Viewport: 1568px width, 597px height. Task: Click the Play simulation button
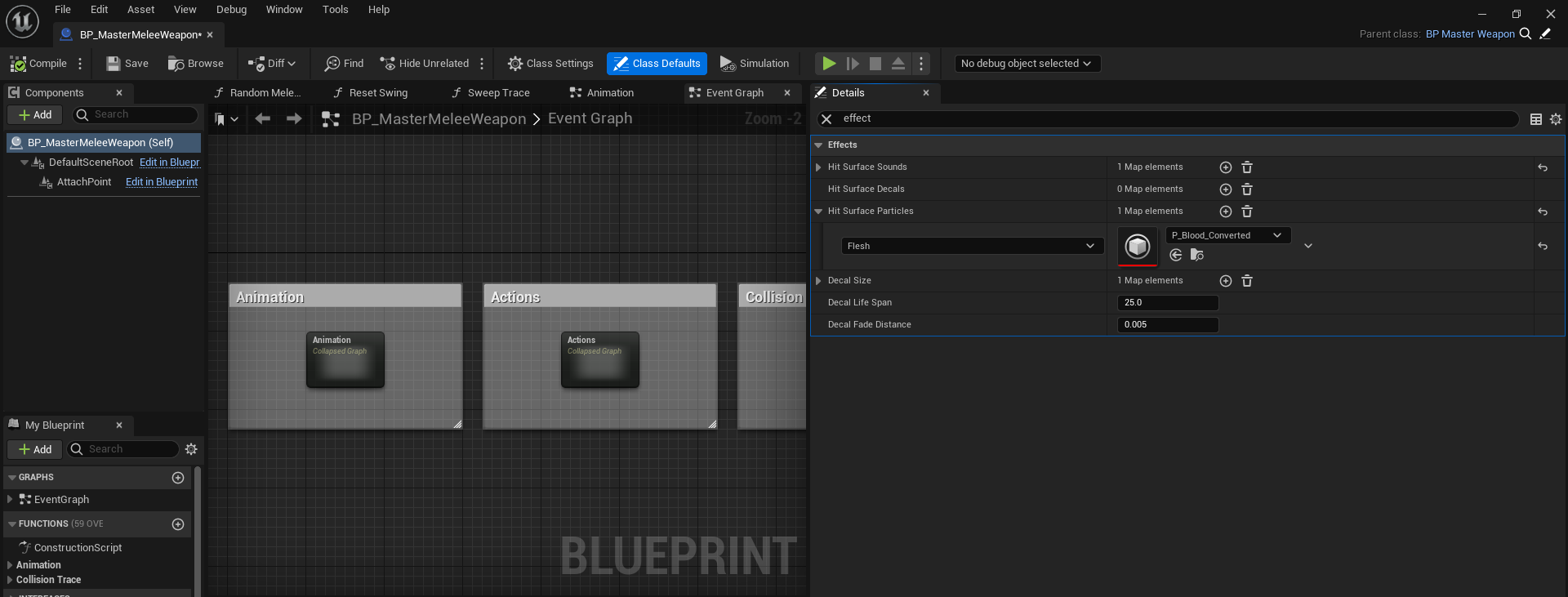pos(828,64)
